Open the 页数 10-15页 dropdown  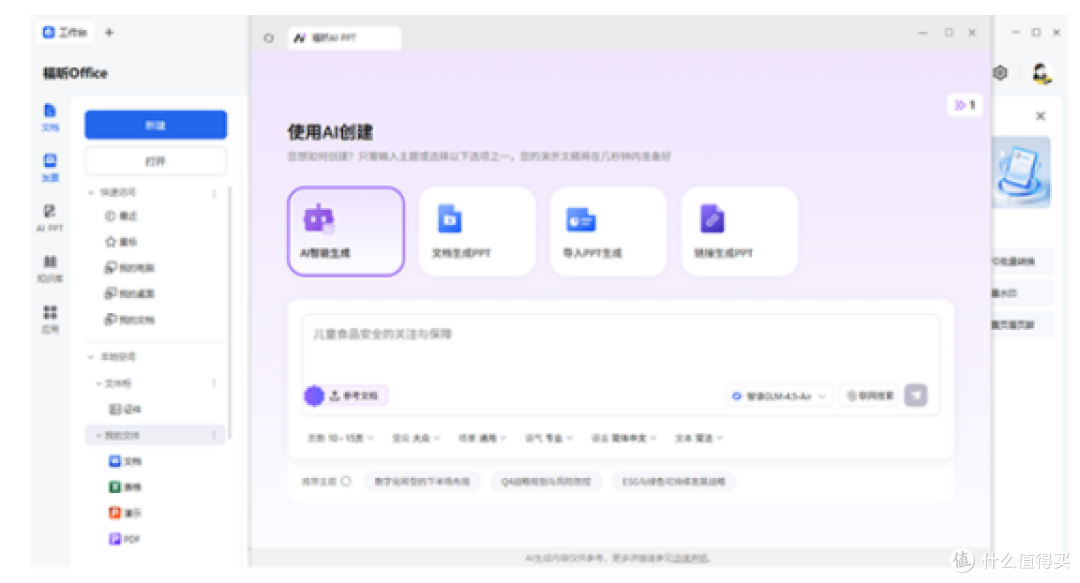pos(340,438)
